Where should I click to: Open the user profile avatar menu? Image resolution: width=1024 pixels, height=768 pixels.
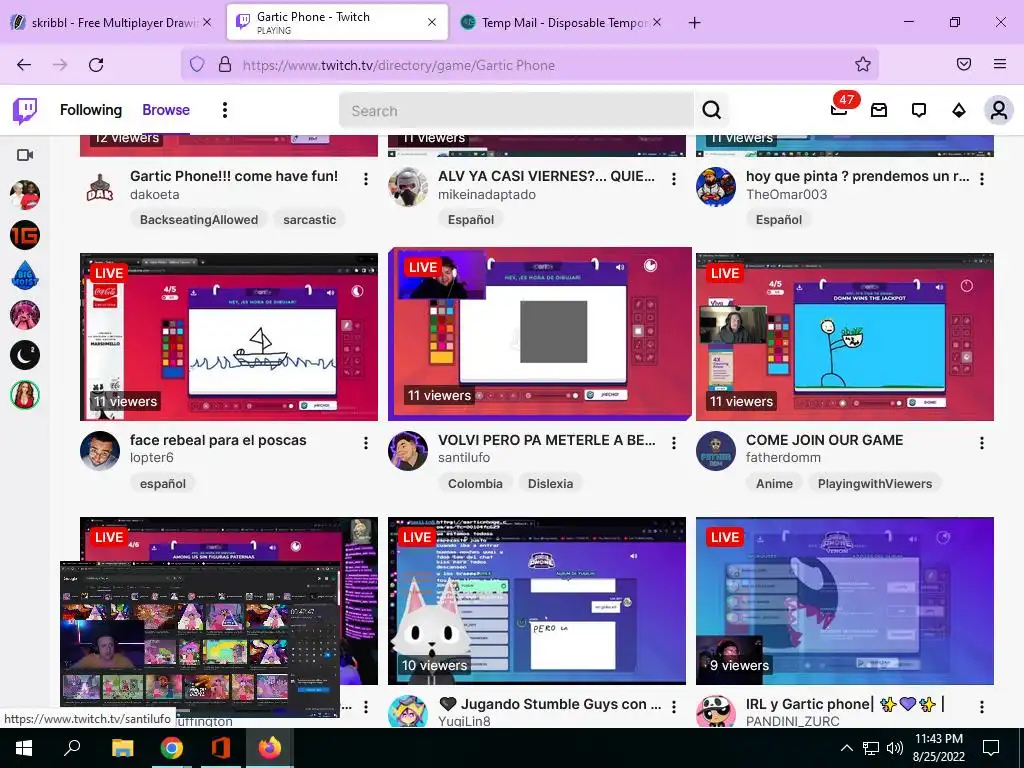click(999, 110)
